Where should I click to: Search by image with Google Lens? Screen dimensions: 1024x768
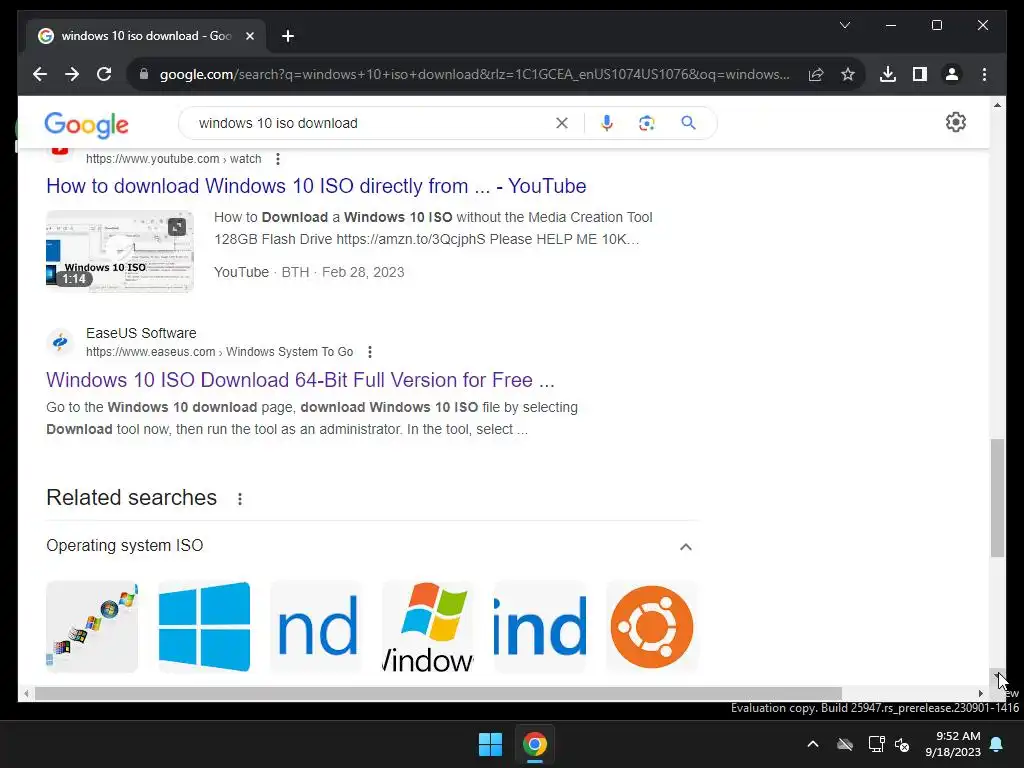tap(647, 123)
